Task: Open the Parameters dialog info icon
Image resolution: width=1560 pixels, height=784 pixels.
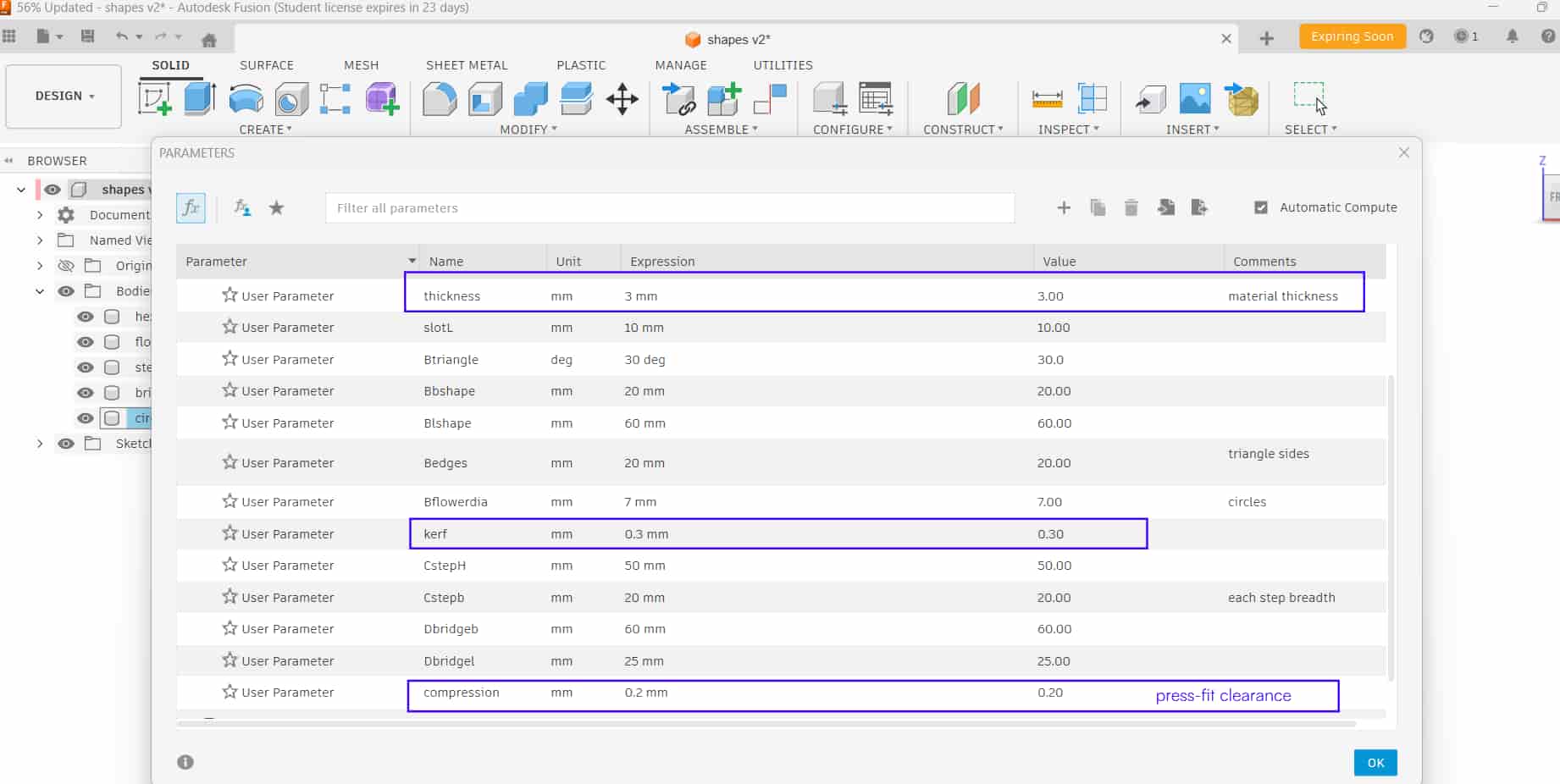Action: pos(185,762)
